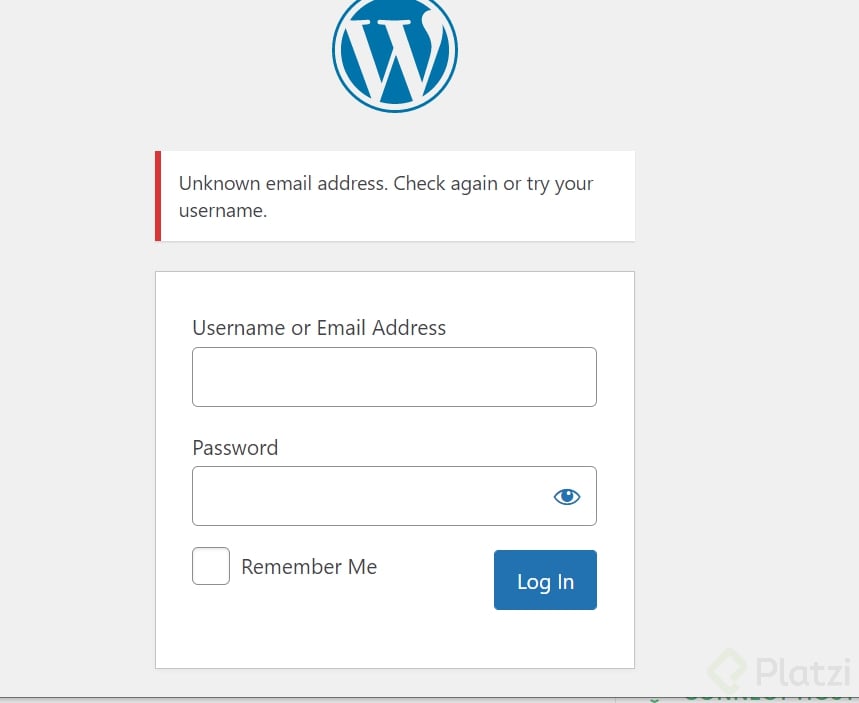859x703 pixels.
Task: Show the password with the eye icon
Action: click(567, 496)
